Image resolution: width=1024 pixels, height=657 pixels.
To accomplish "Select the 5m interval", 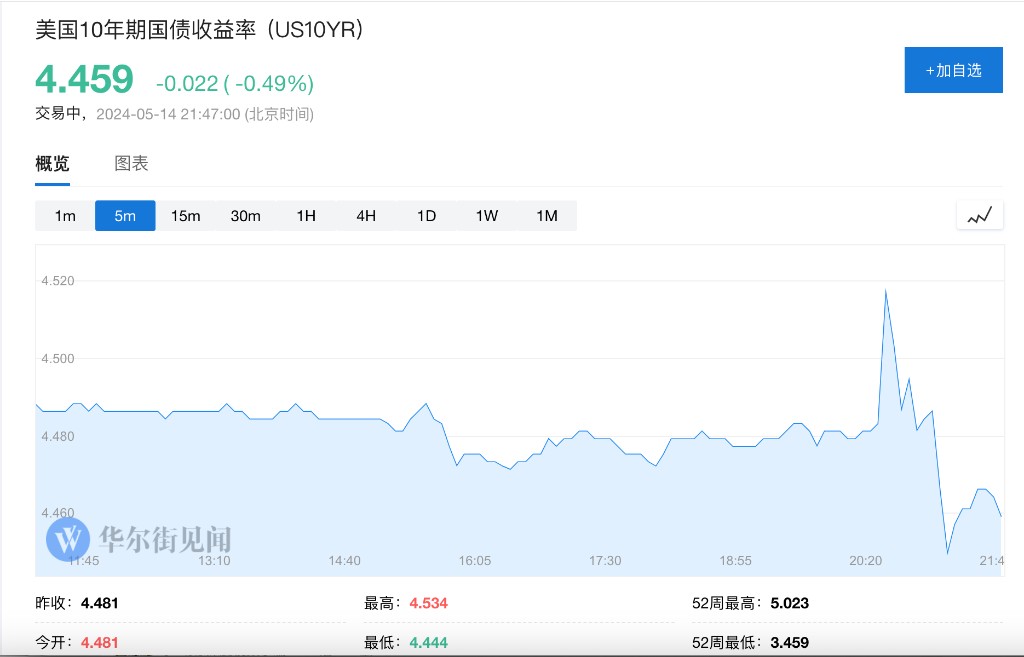I will [x=125, y=216].
